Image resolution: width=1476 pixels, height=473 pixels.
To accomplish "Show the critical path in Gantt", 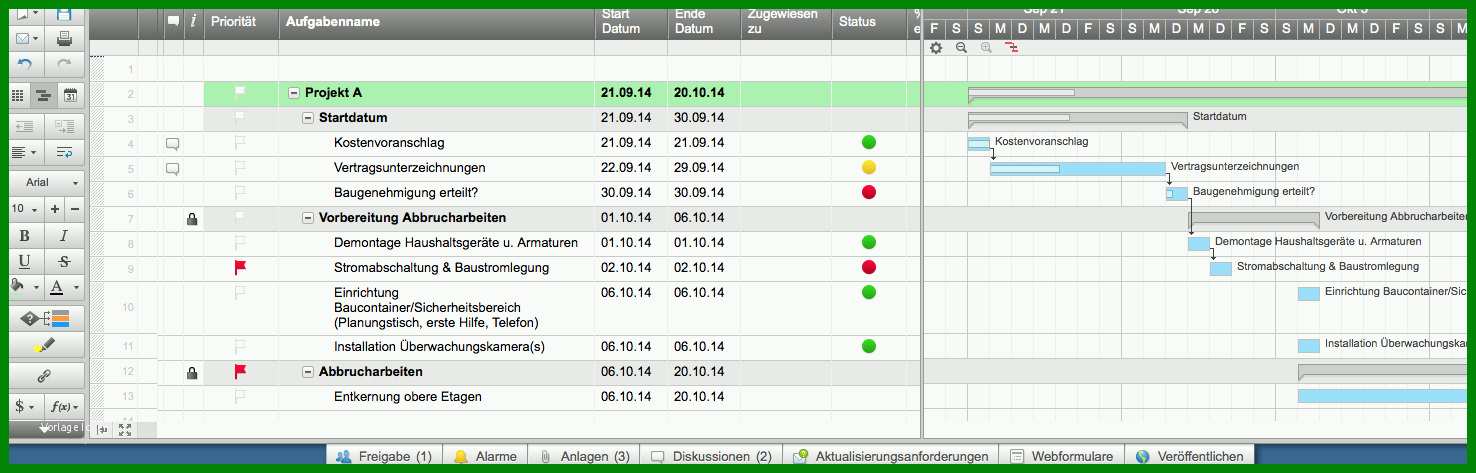I will coord(1011,47).
